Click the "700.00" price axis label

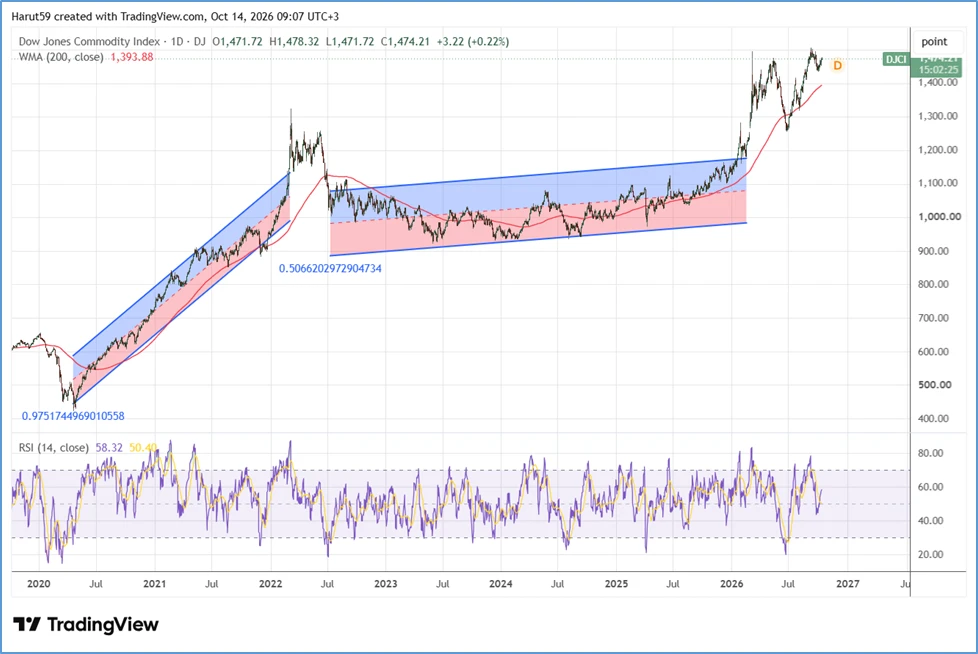click(x=934, y=318)
